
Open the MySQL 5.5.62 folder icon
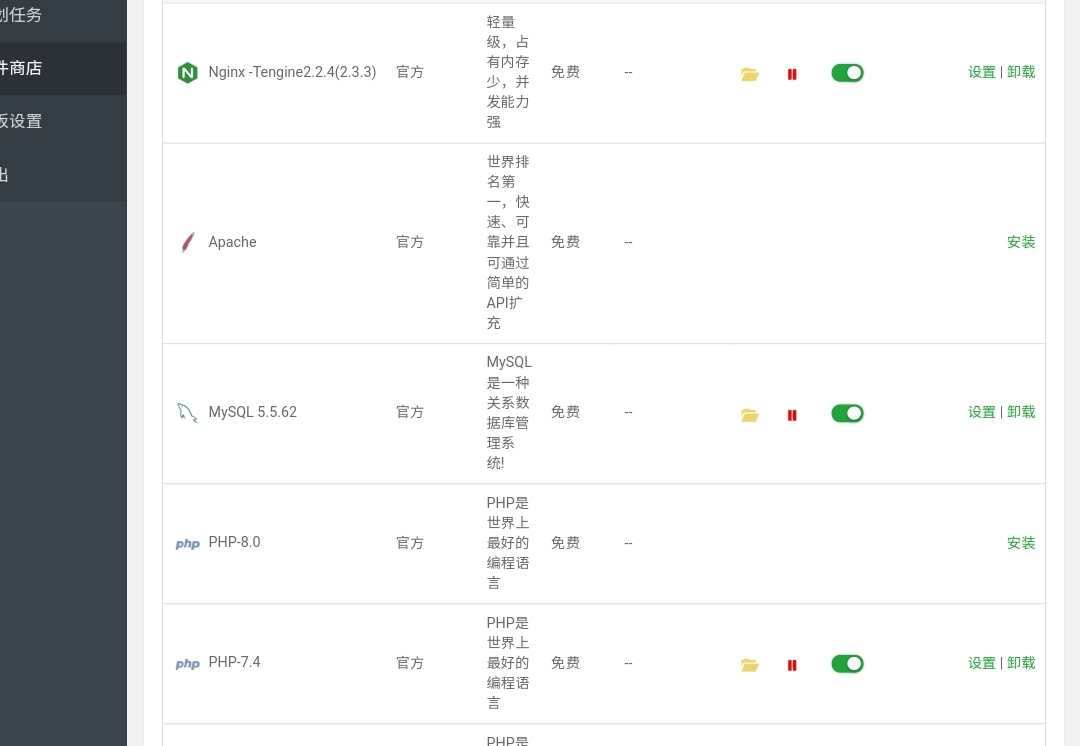(x=750, y=415)
